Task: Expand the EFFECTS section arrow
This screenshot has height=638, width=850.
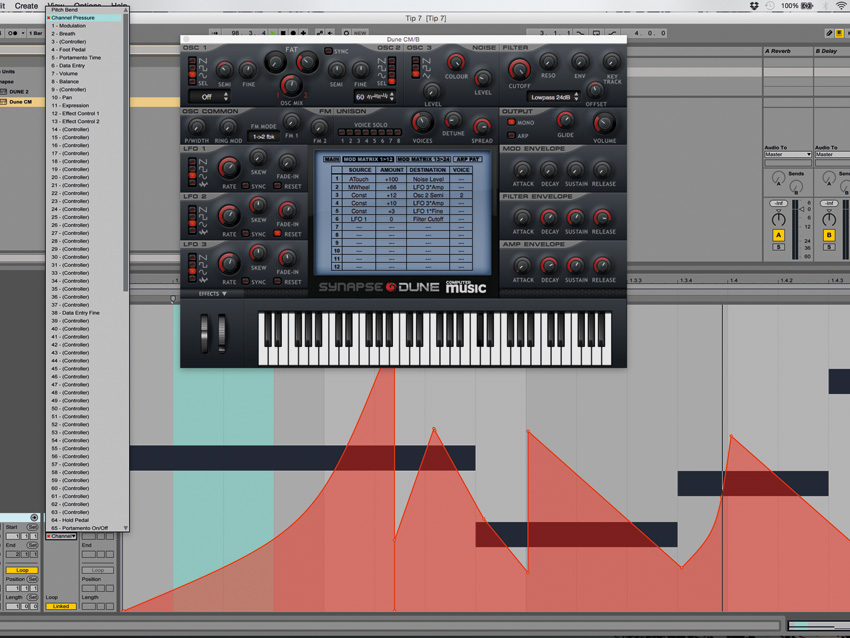Action: [x=224, y=294]
